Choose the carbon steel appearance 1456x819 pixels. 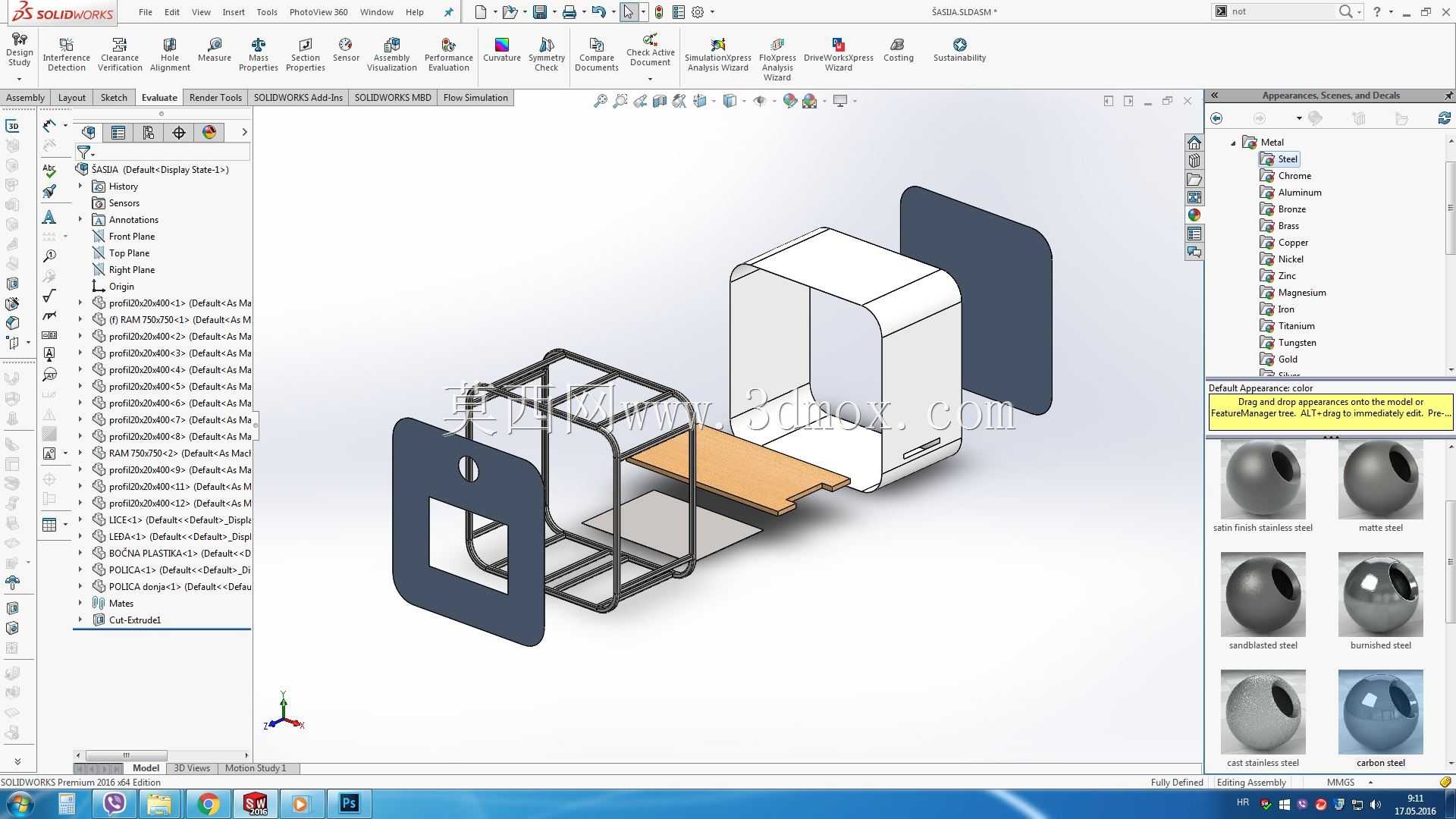pos(1380,719)
